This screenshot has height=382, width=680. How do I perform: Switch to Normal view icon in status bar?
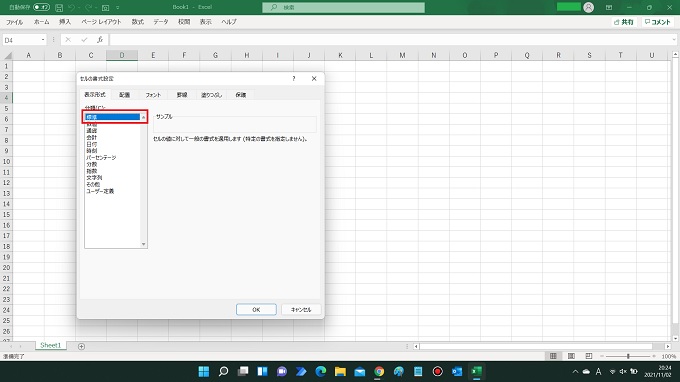click(x=553, y=356)
